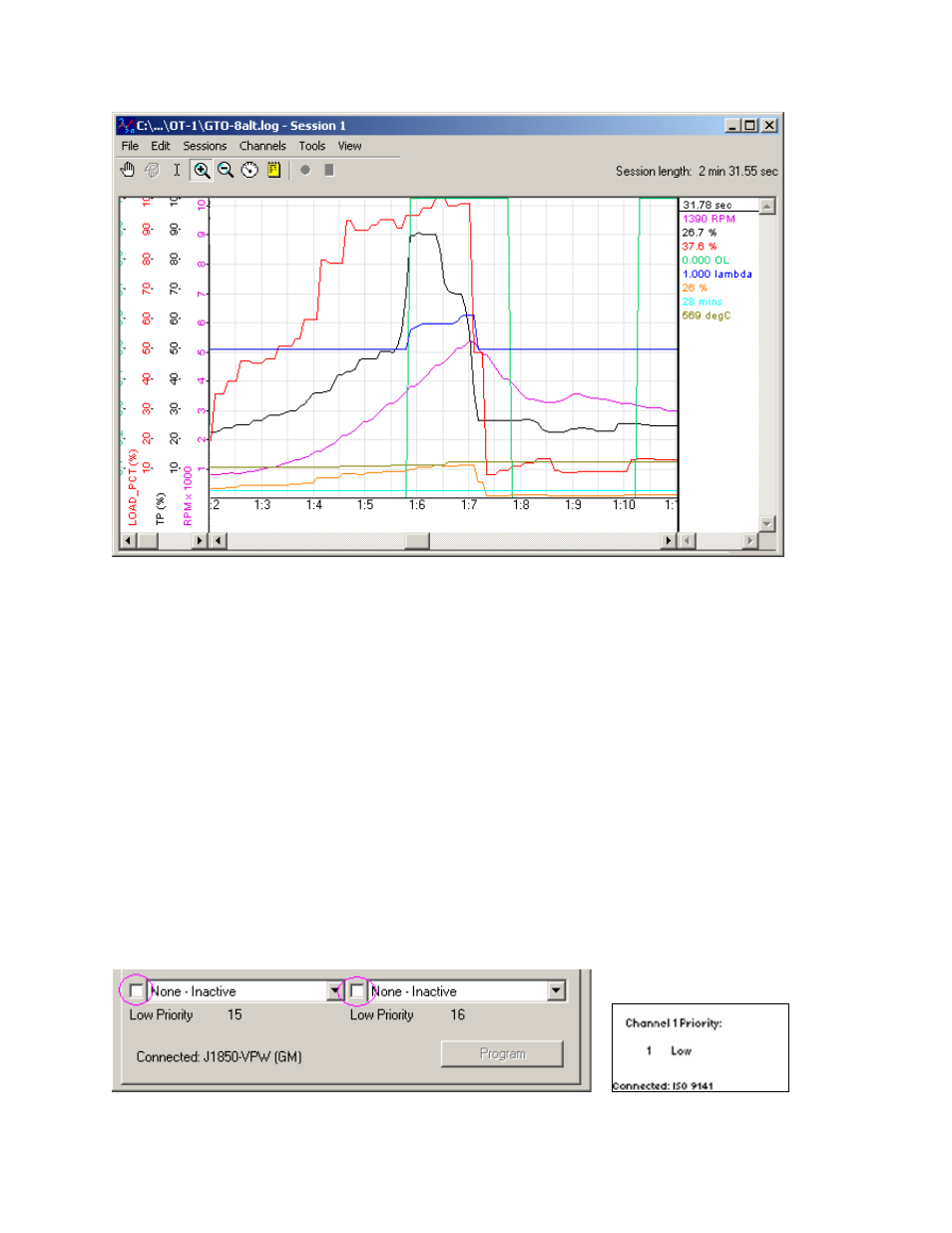The height and width of the screenshot is (1233, 952).
Task: Select the 569 degC legend value
Action: pos(707,315)
